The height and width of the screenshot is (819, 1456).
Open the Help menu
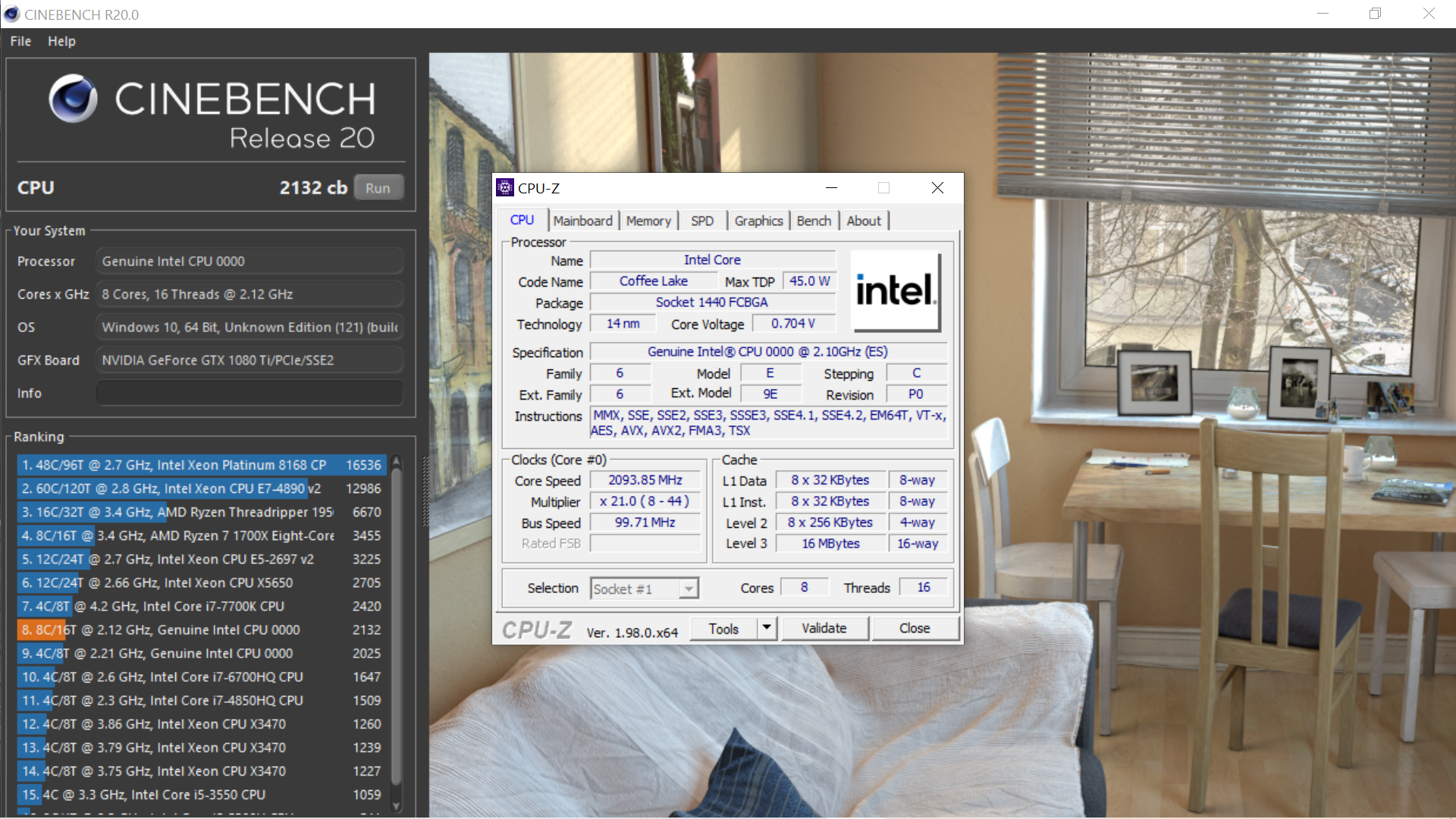click(x=61, y=41)
